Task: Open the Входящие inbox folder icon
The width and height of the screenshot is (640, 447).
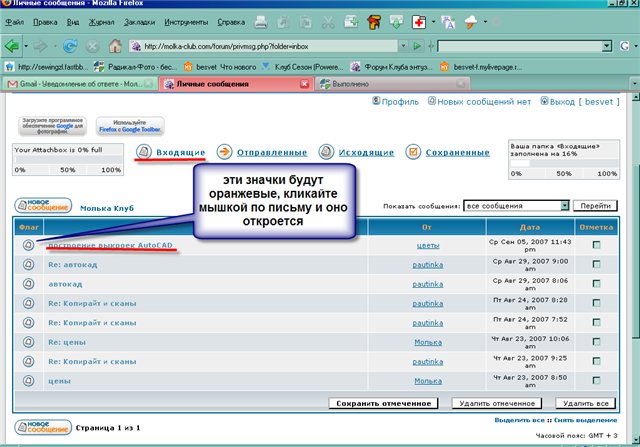Action: point(145,152)
